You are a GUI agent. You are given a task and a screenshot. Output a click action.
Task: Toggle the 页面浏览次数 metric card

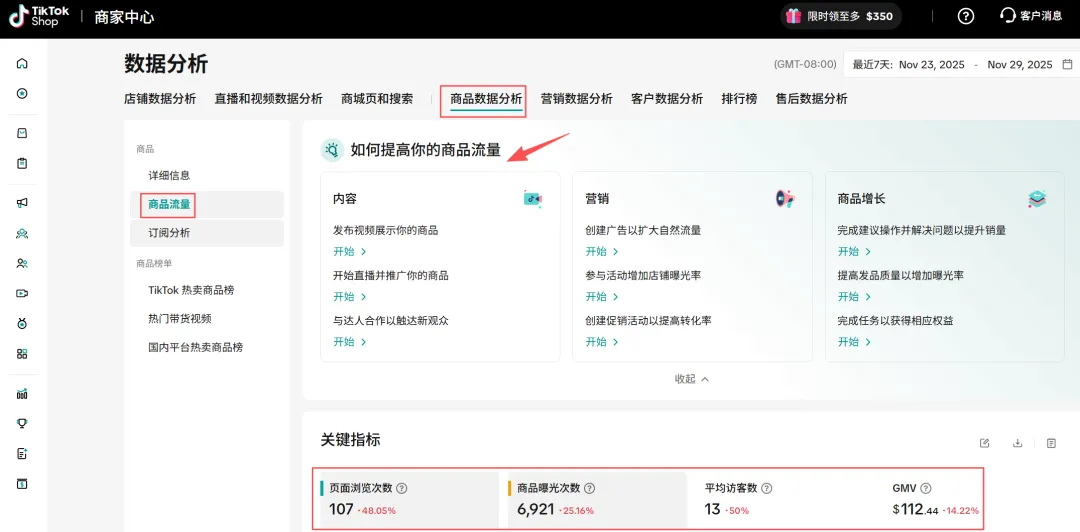pyautogui.click(x=408, y=499)
